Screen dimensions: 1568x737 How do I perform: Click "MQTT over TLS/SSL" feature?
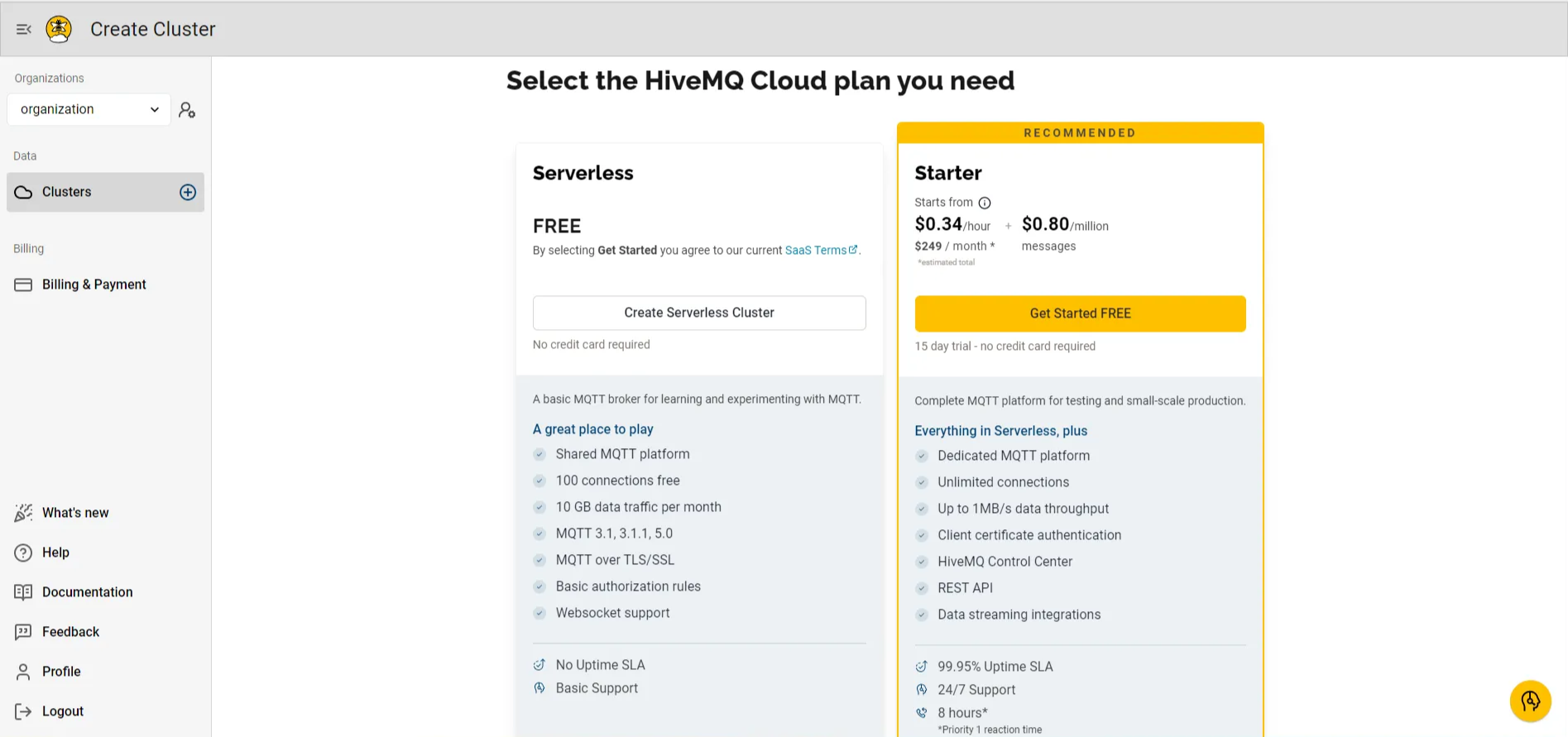pyautogui.click(x=615, y=560)
